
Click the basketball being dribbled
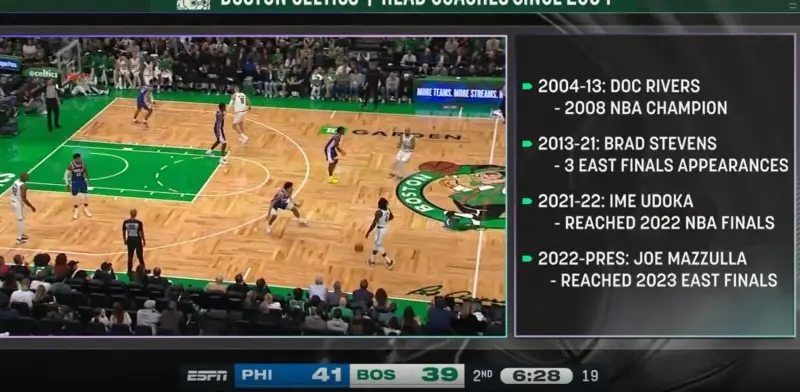(x=359, y=248)
